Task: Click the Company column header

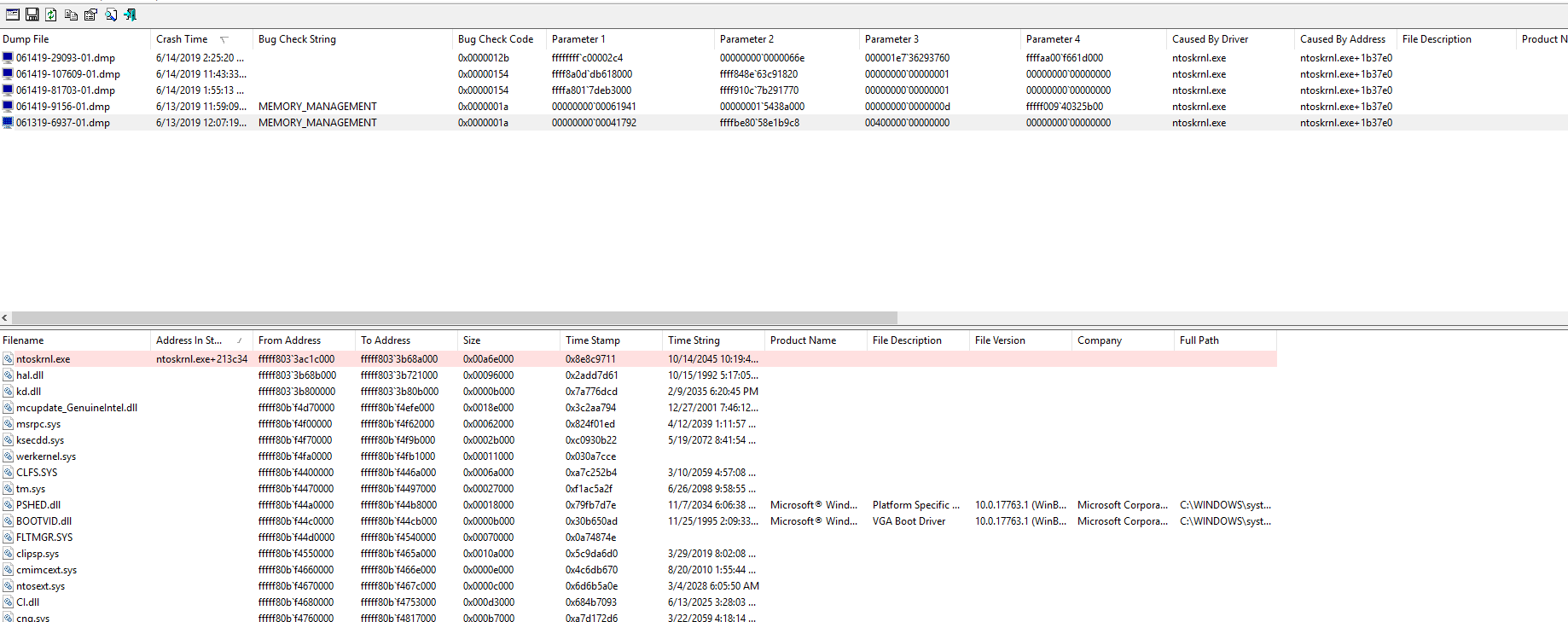Action: pyautogui.click(x=1123, y=340)
